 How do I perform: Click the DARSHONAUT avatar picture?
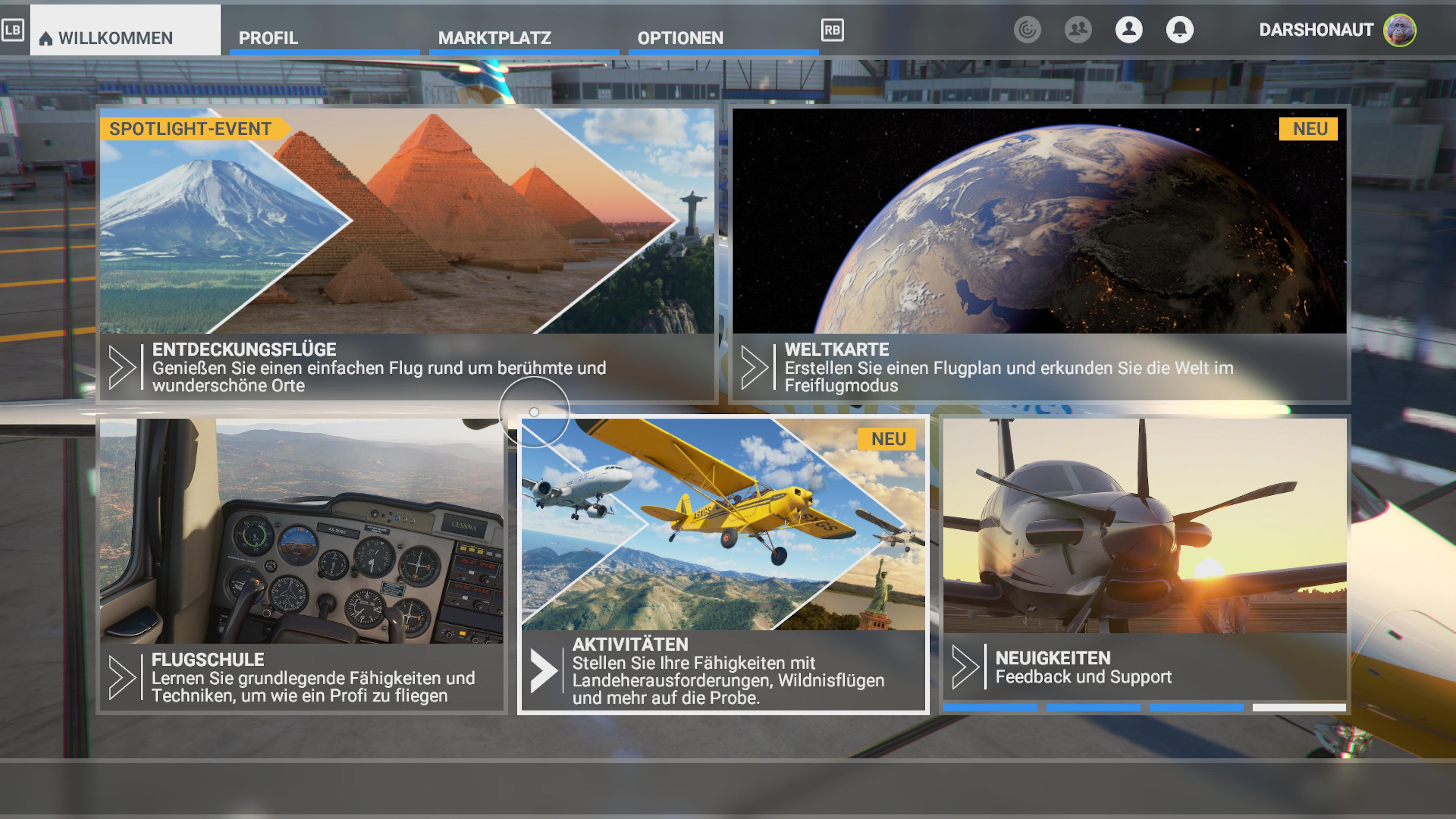pos(1400,30)
